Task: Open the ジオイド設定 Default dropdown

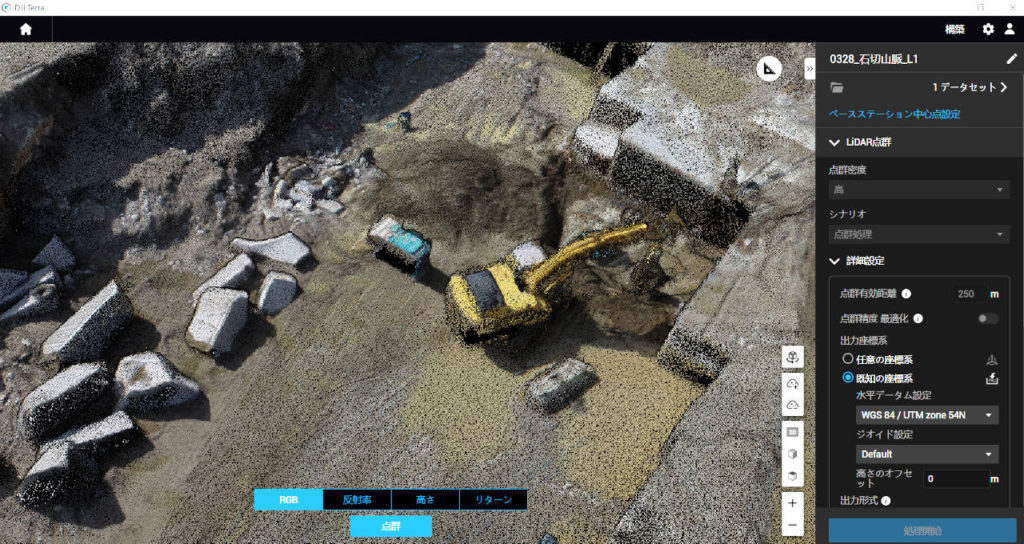Action: (x=926, y=454)
